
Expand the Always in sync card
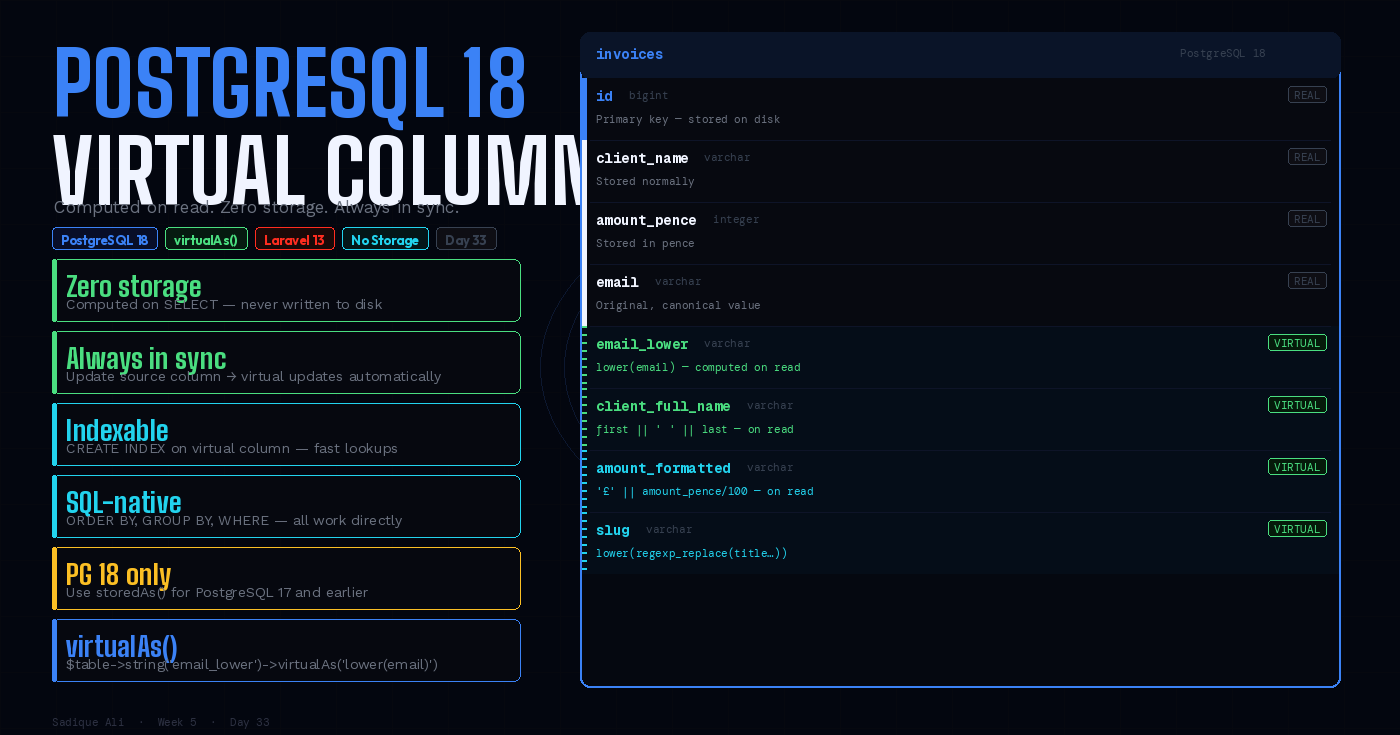(286, 362)
